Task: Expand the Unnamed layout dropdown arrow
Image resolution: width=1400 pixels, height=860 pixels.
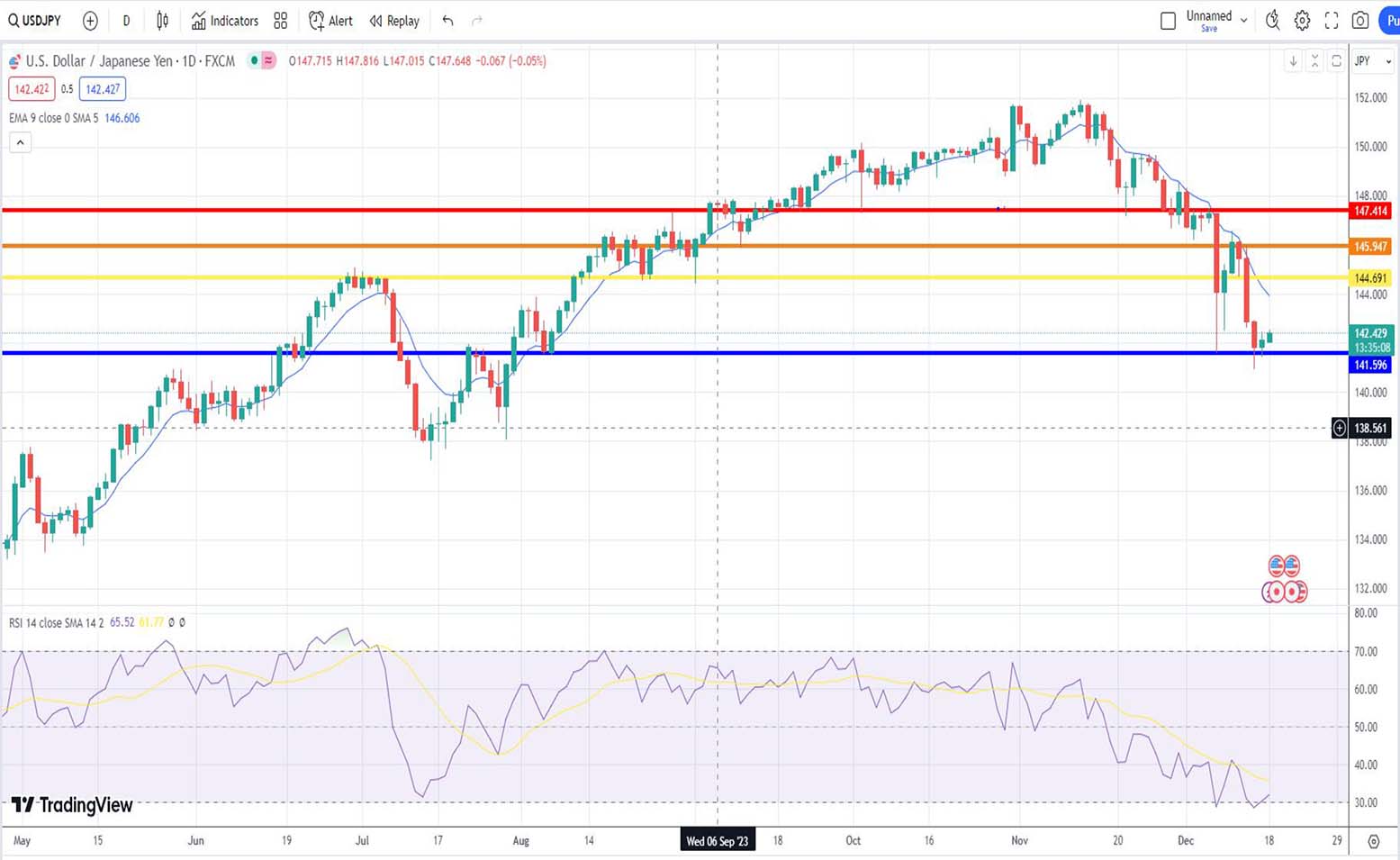Action: coord(1244,21)
